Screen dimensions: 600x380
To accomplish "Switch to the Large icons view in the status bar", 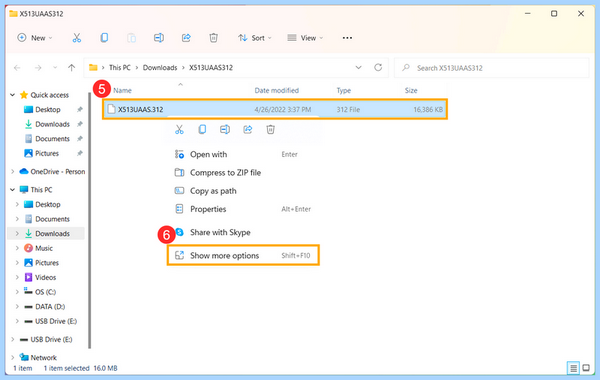I will click(x=586, y=368).
